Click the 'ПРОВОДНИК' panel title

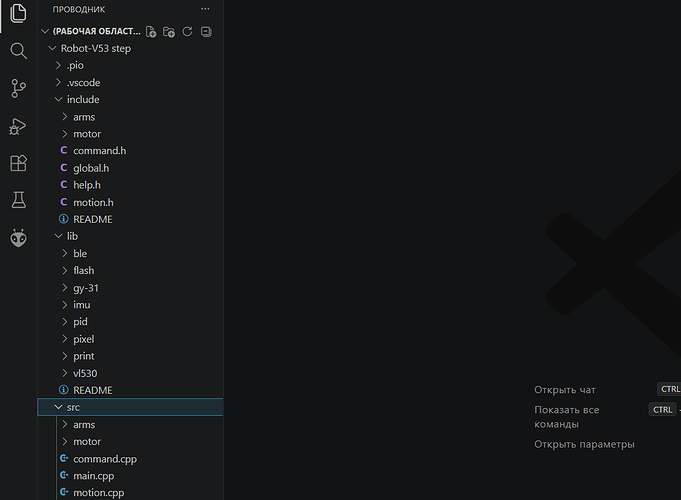pos(79,9)
